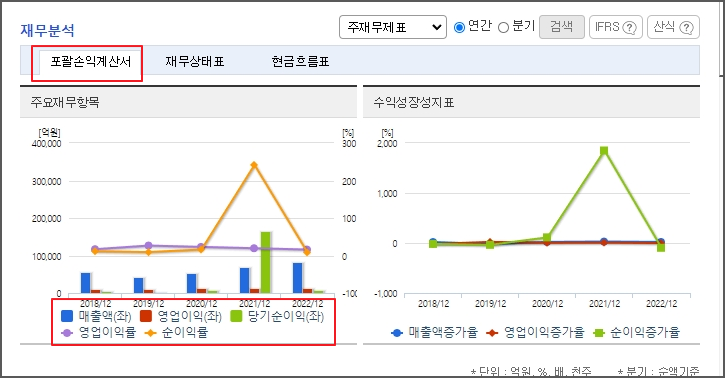The image size is (725, 378).
Task: Click the question mark icon beside 산식
Action: coord(687,28)
